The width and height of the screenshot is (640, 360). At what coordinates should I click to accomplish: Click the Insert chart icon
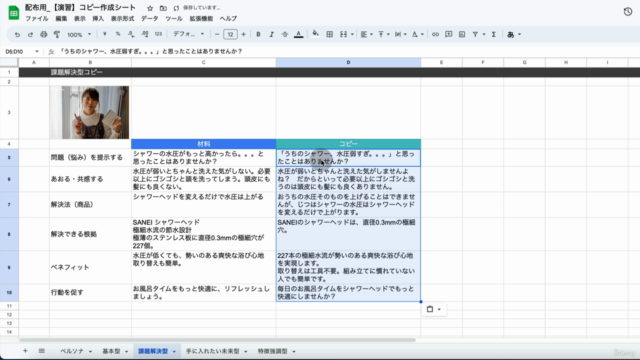pyautogui.click(x=462, y=34)
